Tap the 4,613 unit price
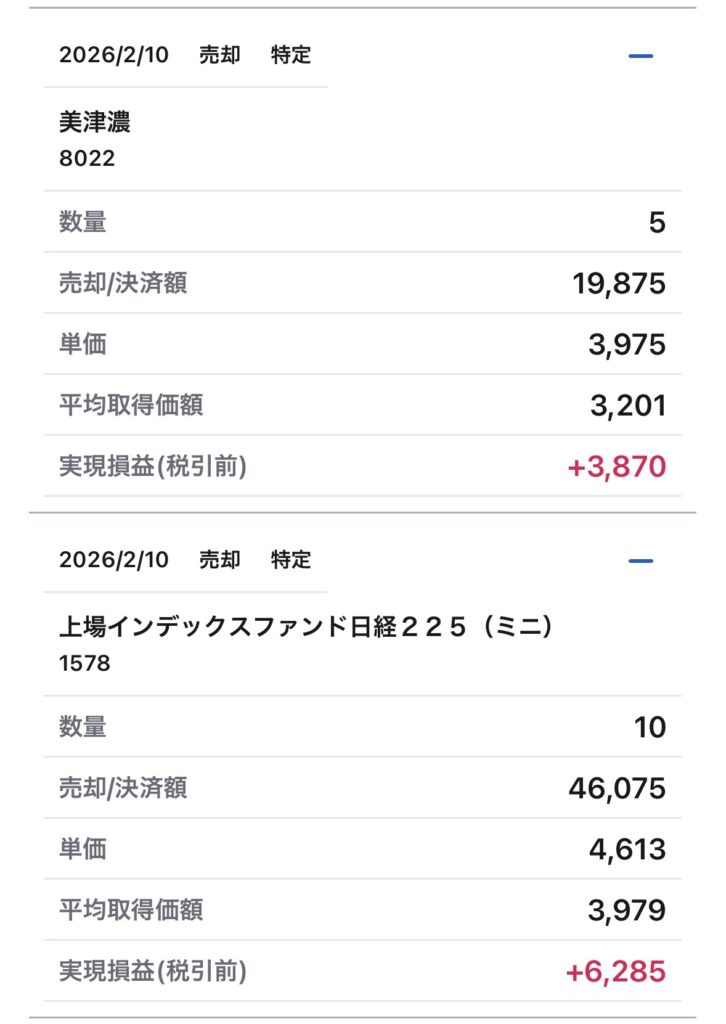The height and width of the screenshot is (1024, 726). pos(626,850)
